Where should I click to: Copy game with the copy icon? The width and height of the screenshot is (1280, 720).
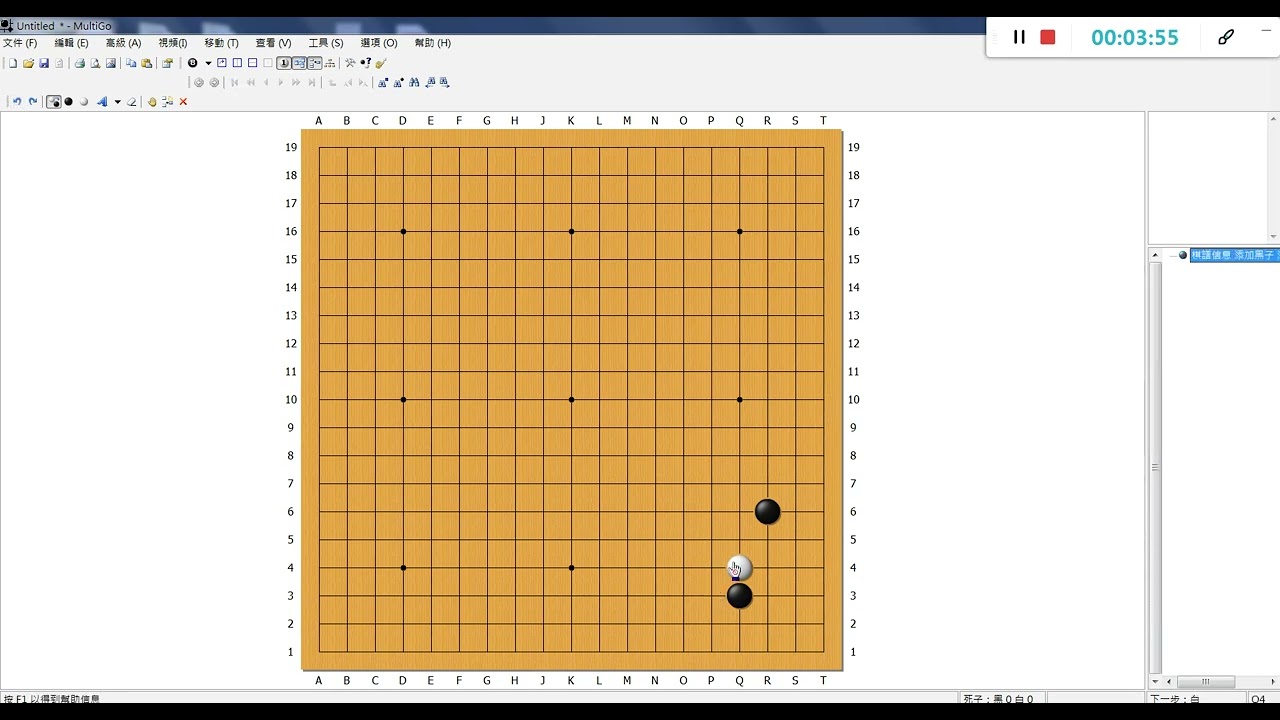pos(131,63)
